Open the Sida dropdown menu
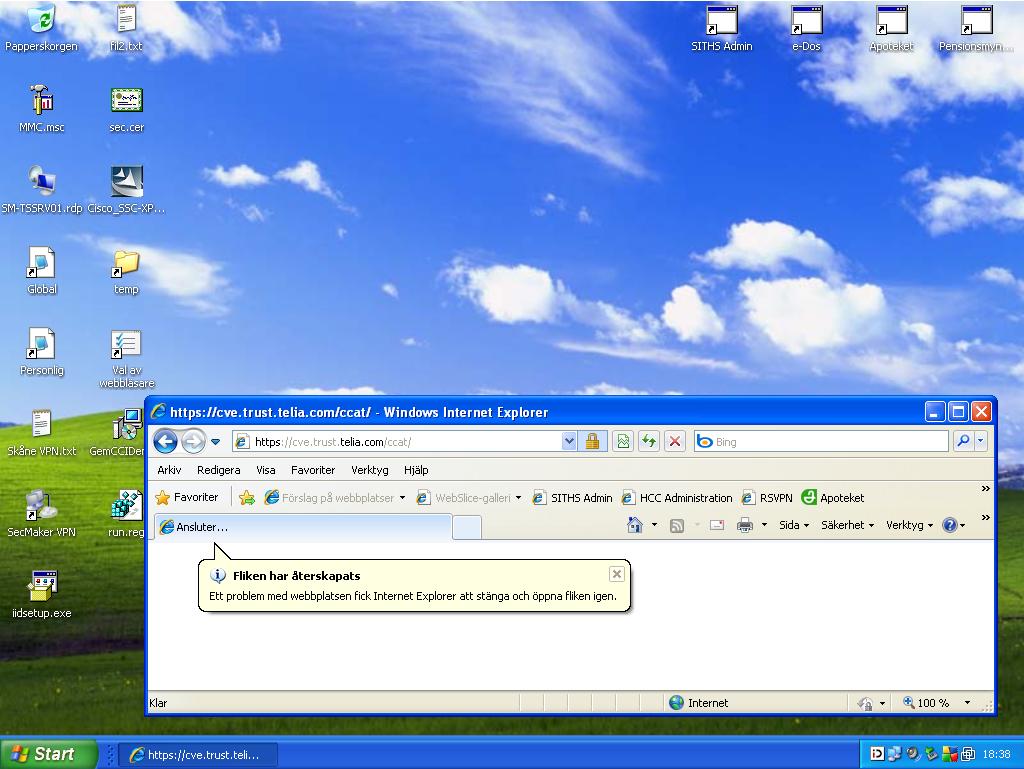The image size is (1024, 769). [794, 525]
